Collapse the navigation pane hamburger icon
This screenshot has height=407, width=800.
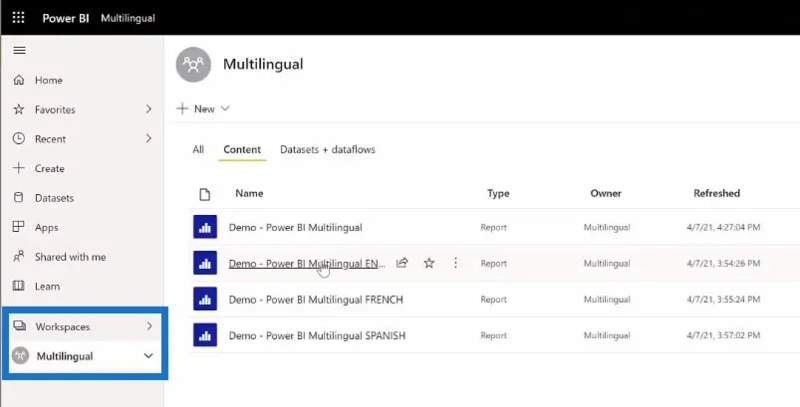pyautogui.click(x=19, y=50)
